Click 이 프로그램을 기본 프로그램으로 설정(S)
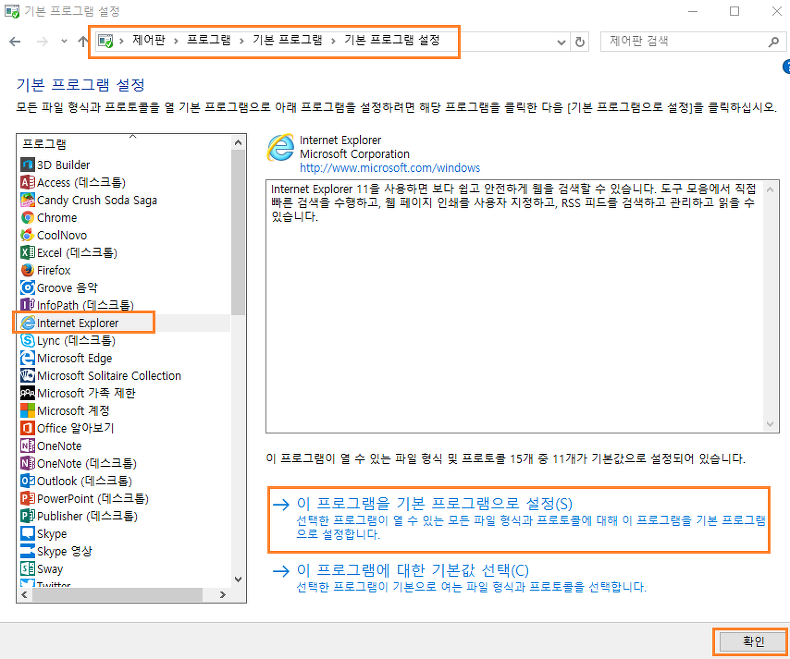This screenshot has width=790, height=659. pyautogui.click(x=434, y=503)
